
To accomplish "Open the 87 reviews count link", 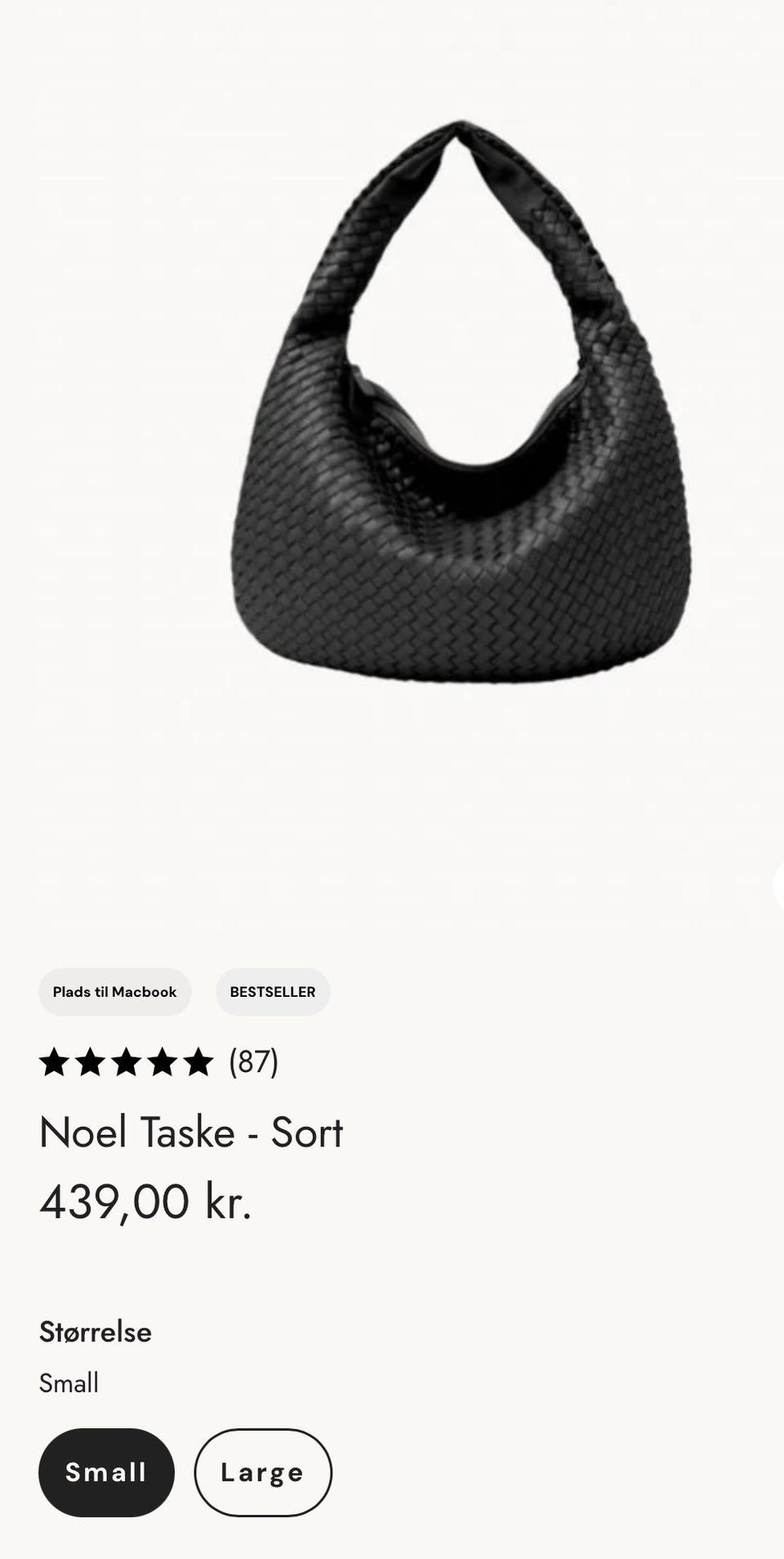I will [253, 1062].
